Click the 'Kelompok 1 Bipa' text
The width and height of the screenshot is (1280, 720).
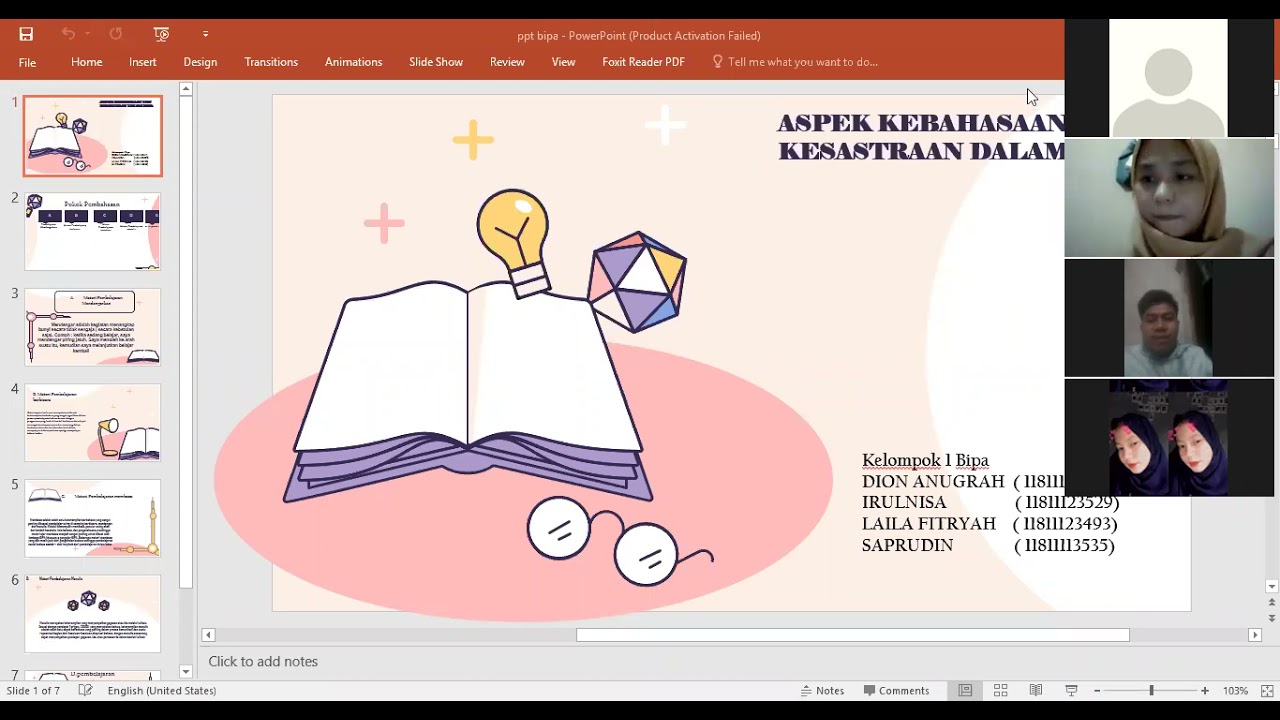(x=925, y=460)
